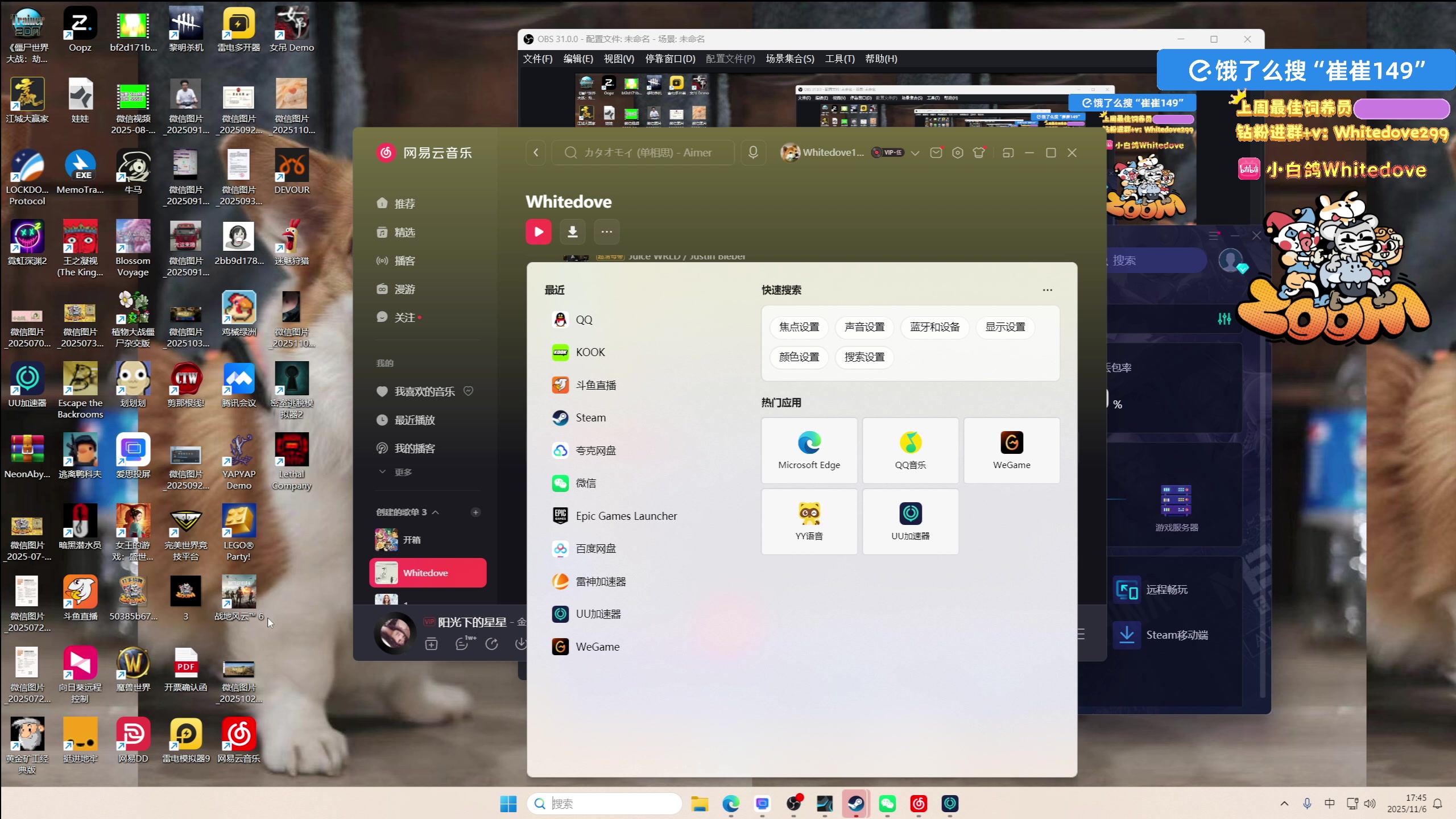Open the settings hexagon icon

point(957,152)
